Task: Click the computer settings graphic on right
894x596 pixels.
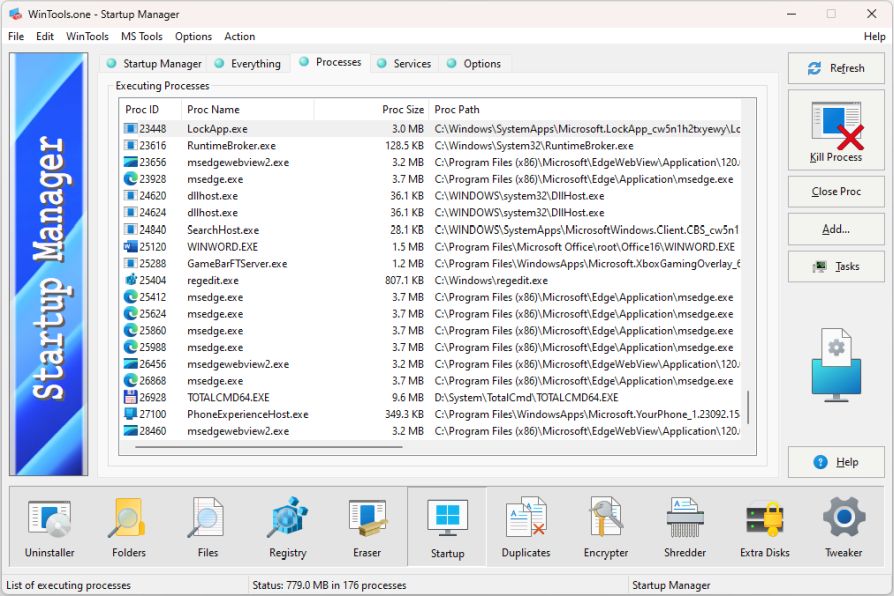Action: 836,364
